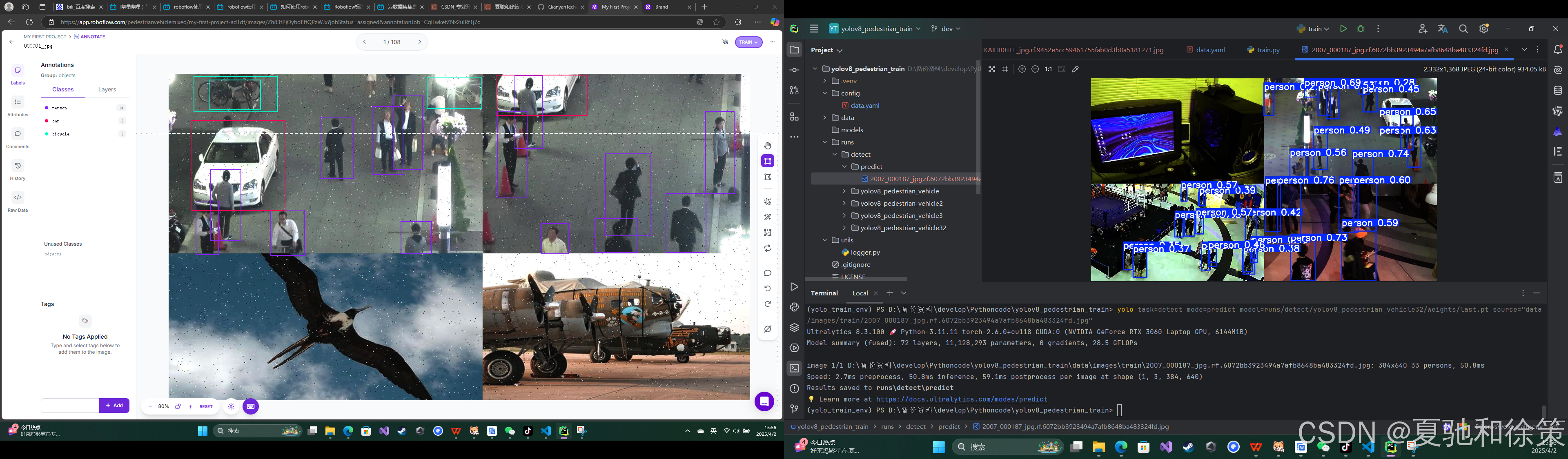This screenshot has height=459, width=1568.
Task: Toggle grid display in image viewer
Action: (x=1005, y=69)
